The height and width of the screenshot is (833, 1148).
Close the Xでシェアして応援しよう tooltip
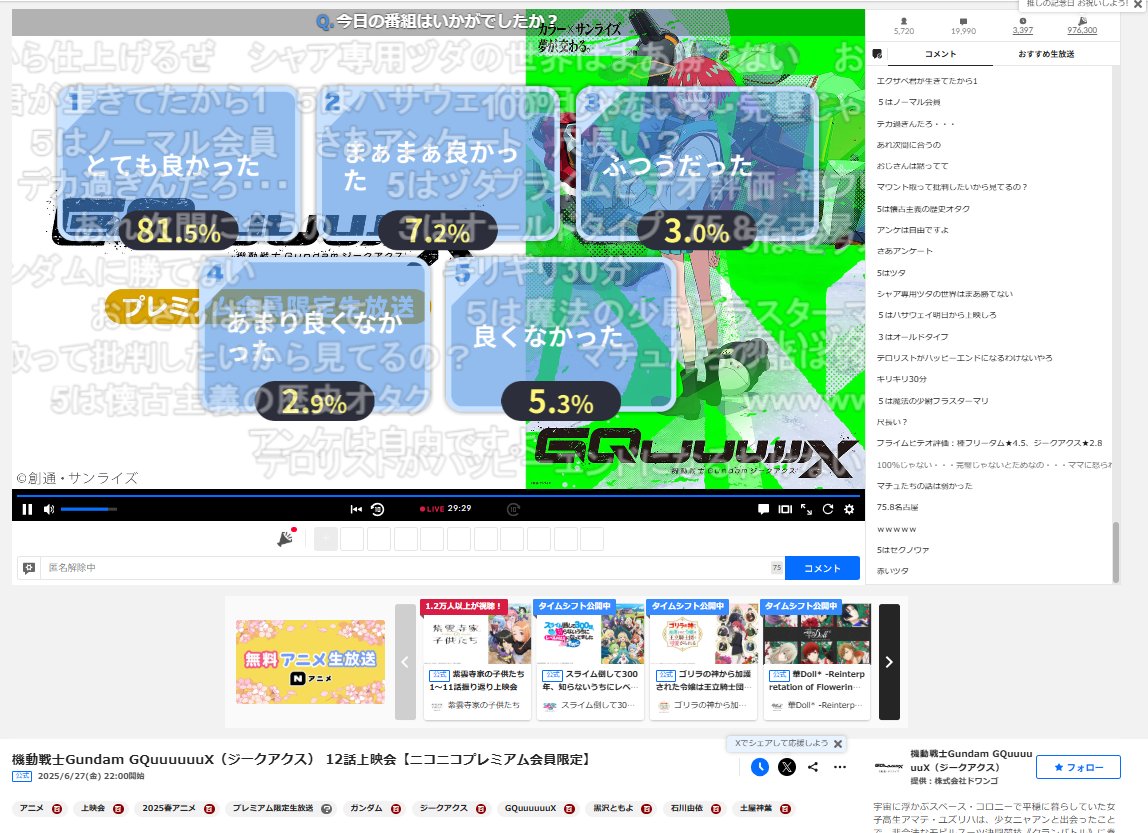tap(838, 744)
